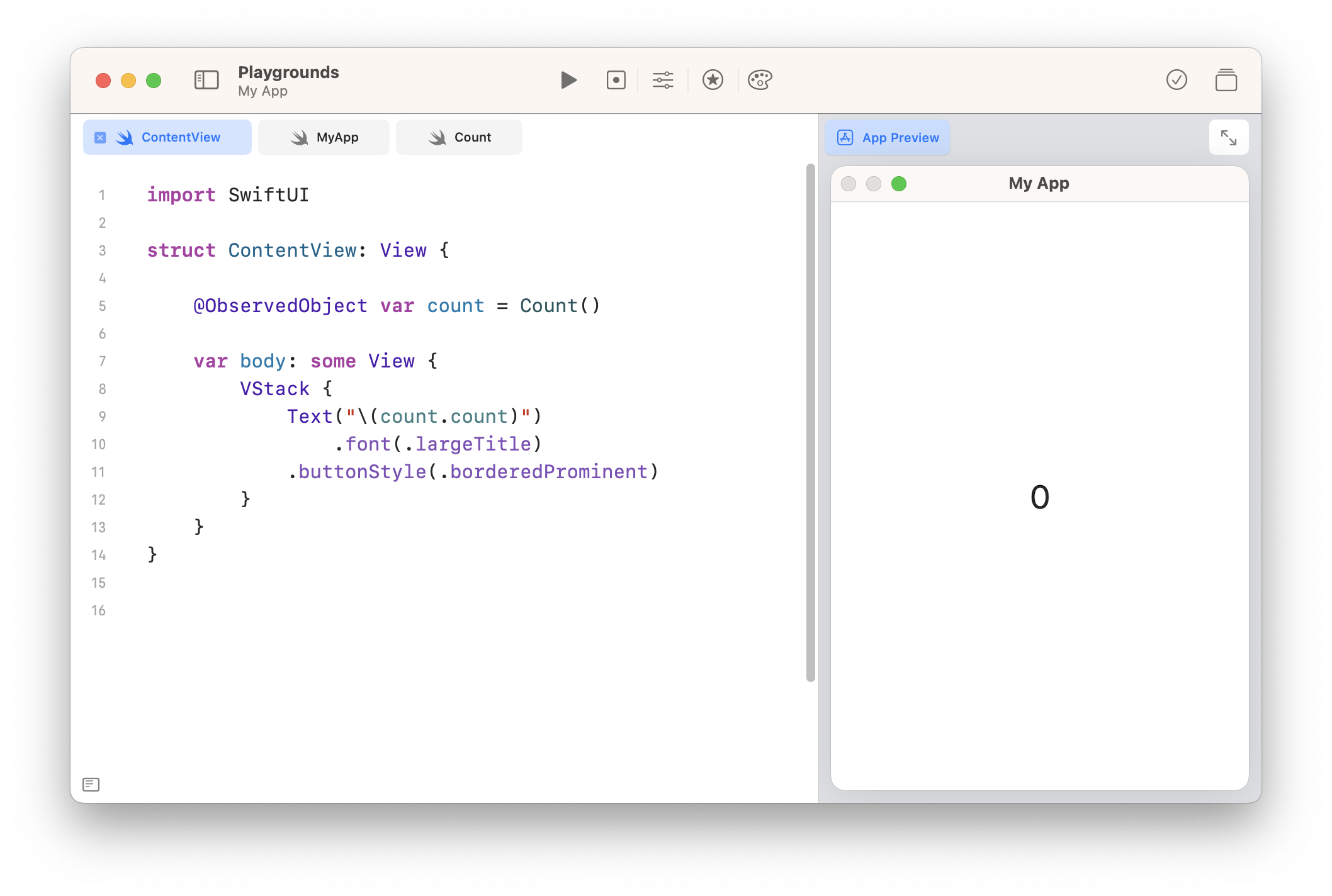Switch to the Count tab

(x=460, y=137)
